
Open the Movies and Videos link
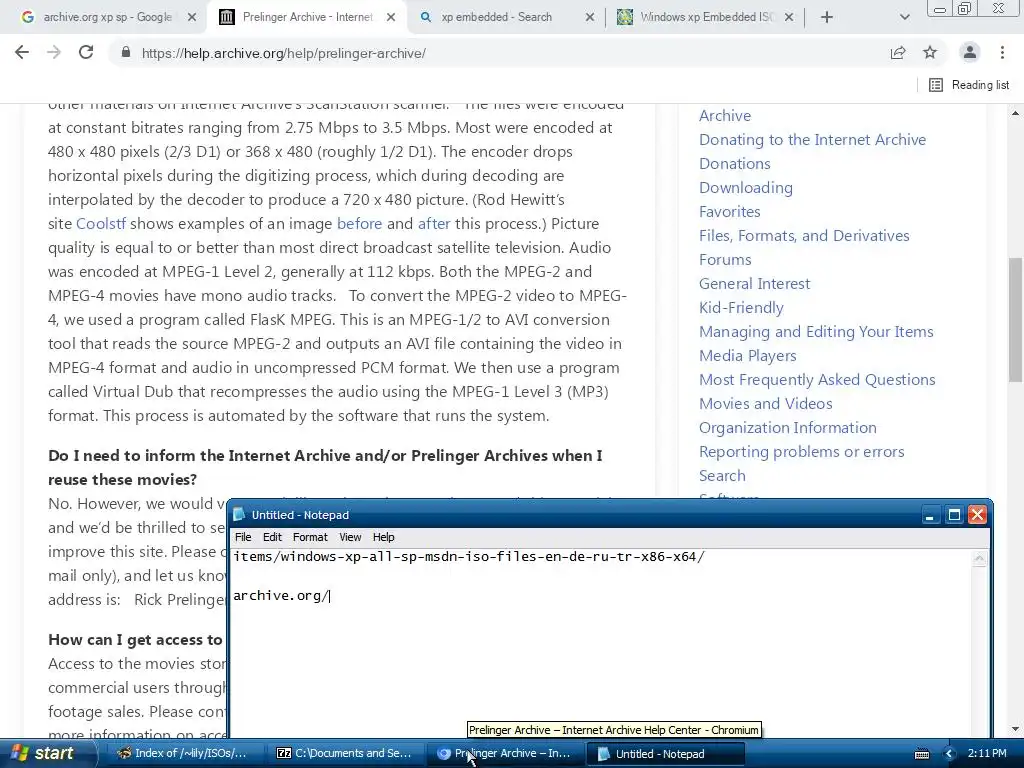coord(765,404)
